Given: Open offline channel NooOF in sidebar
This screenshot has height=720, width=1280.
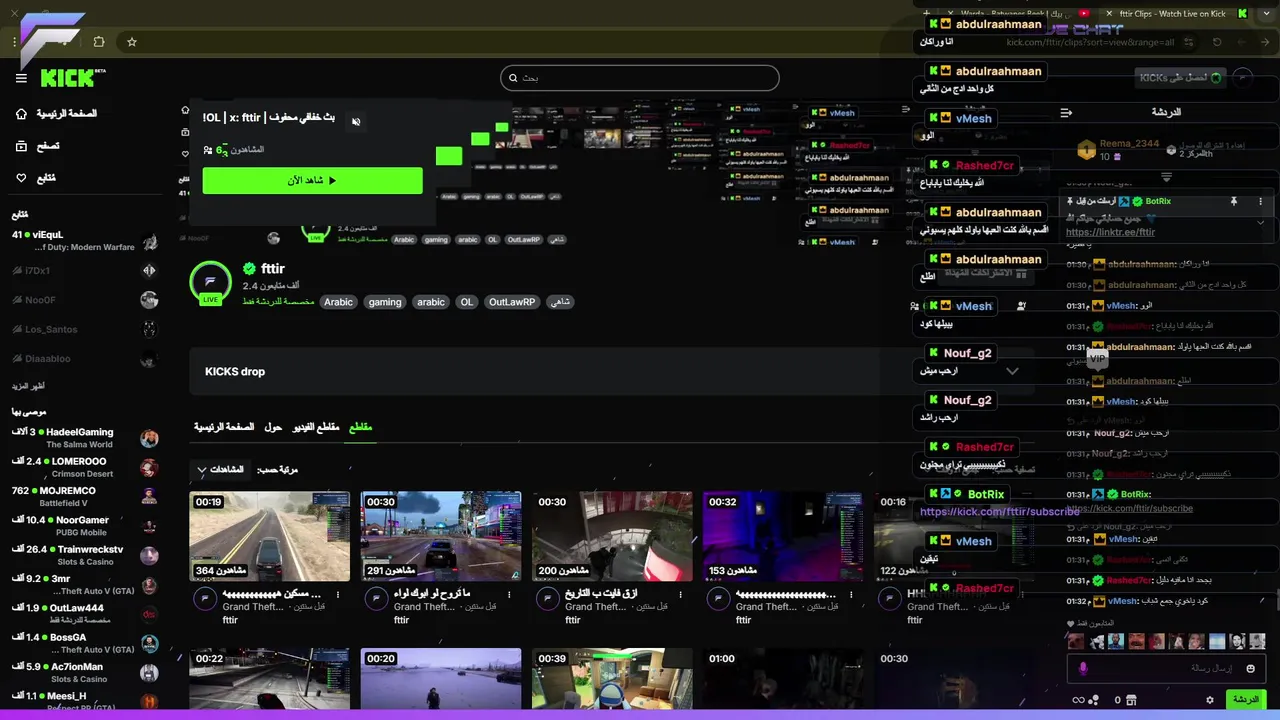Looking at the screenshot, I should coord(85,300).
